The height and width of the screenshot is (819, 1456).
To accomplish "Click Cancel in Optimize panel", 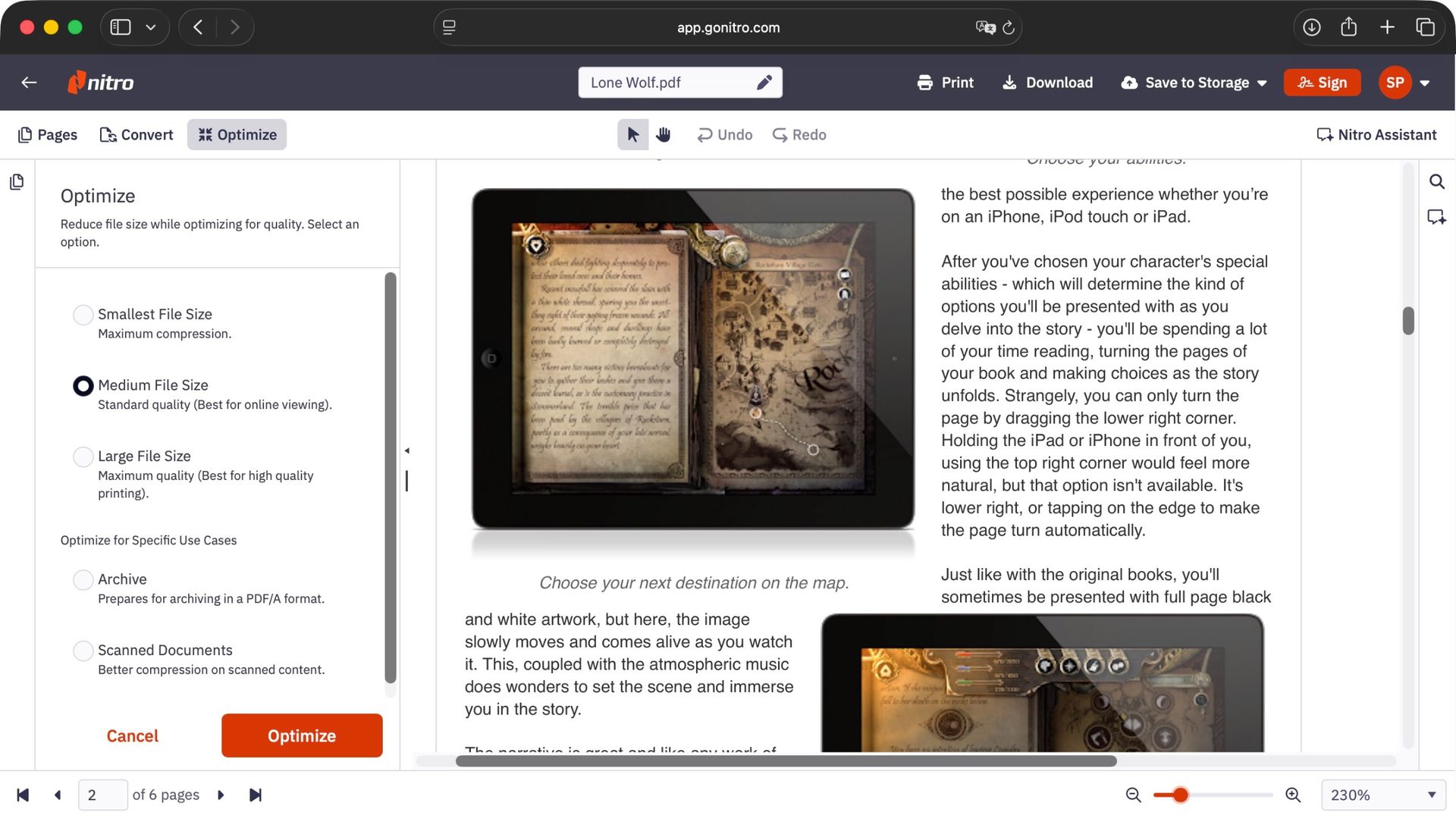I will pos(132,736).
